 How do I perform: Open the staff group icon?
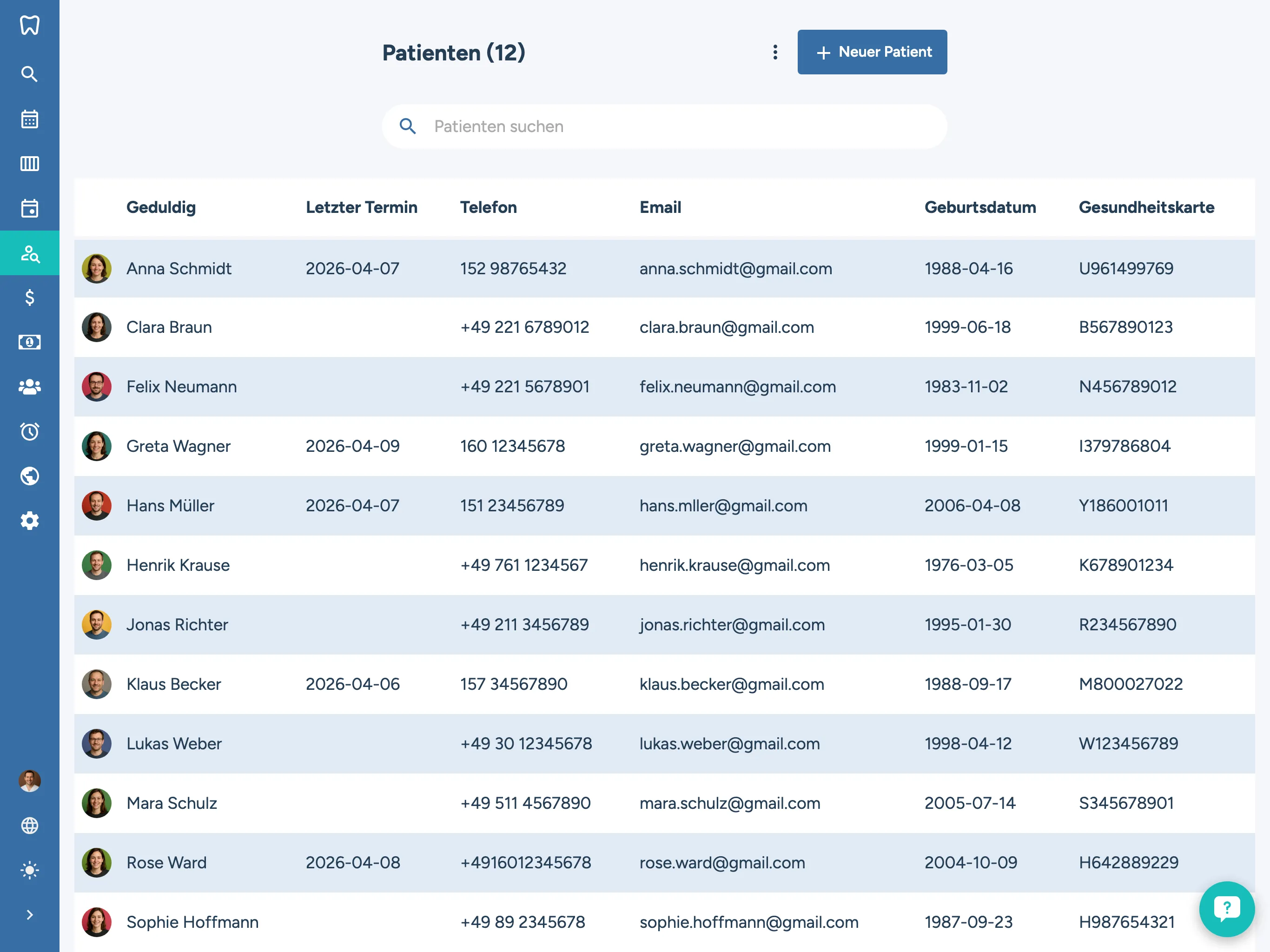(x=29, y=387)
